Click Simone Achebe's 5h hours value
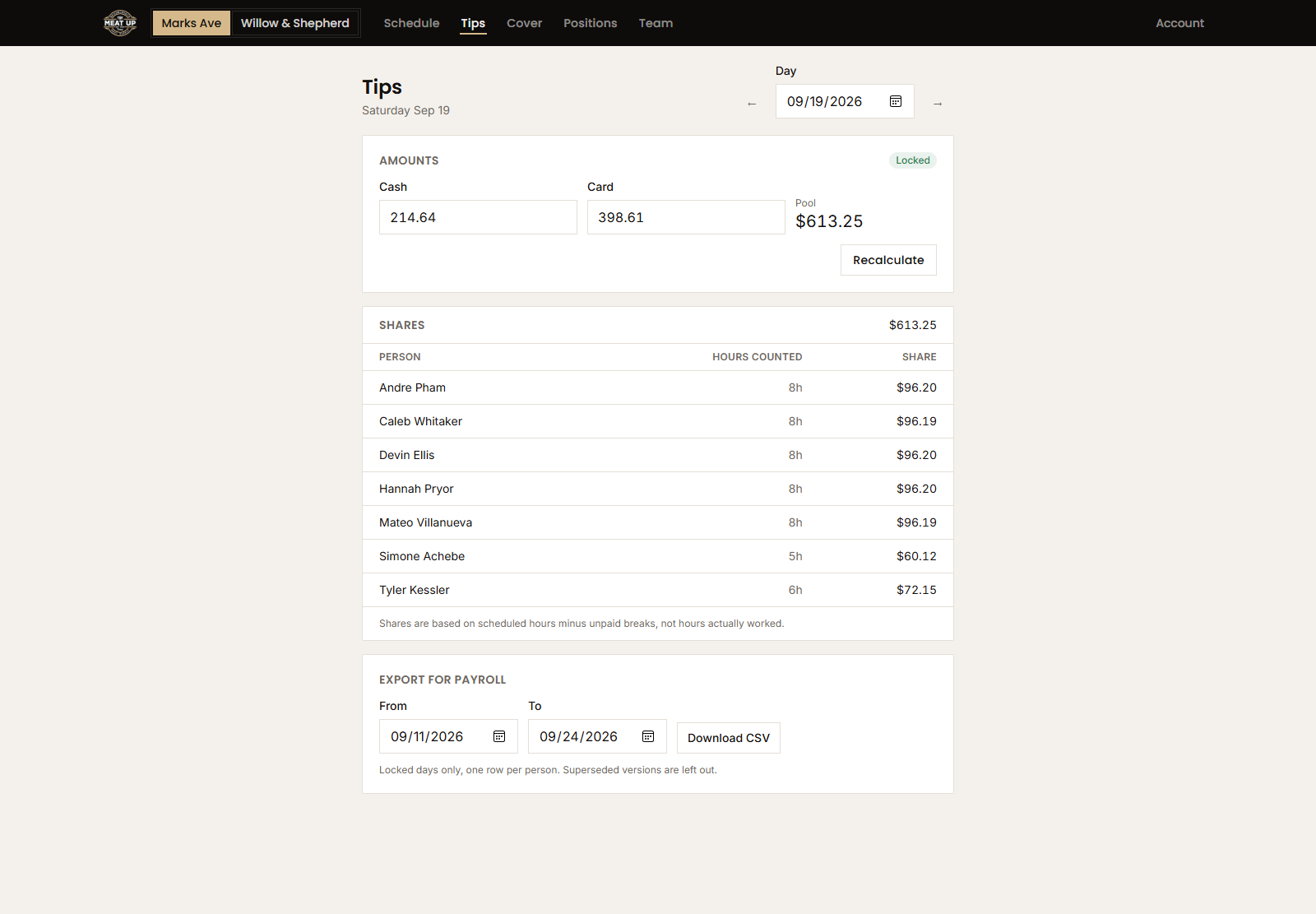The image size is (1316, 914). coord(795,556)
